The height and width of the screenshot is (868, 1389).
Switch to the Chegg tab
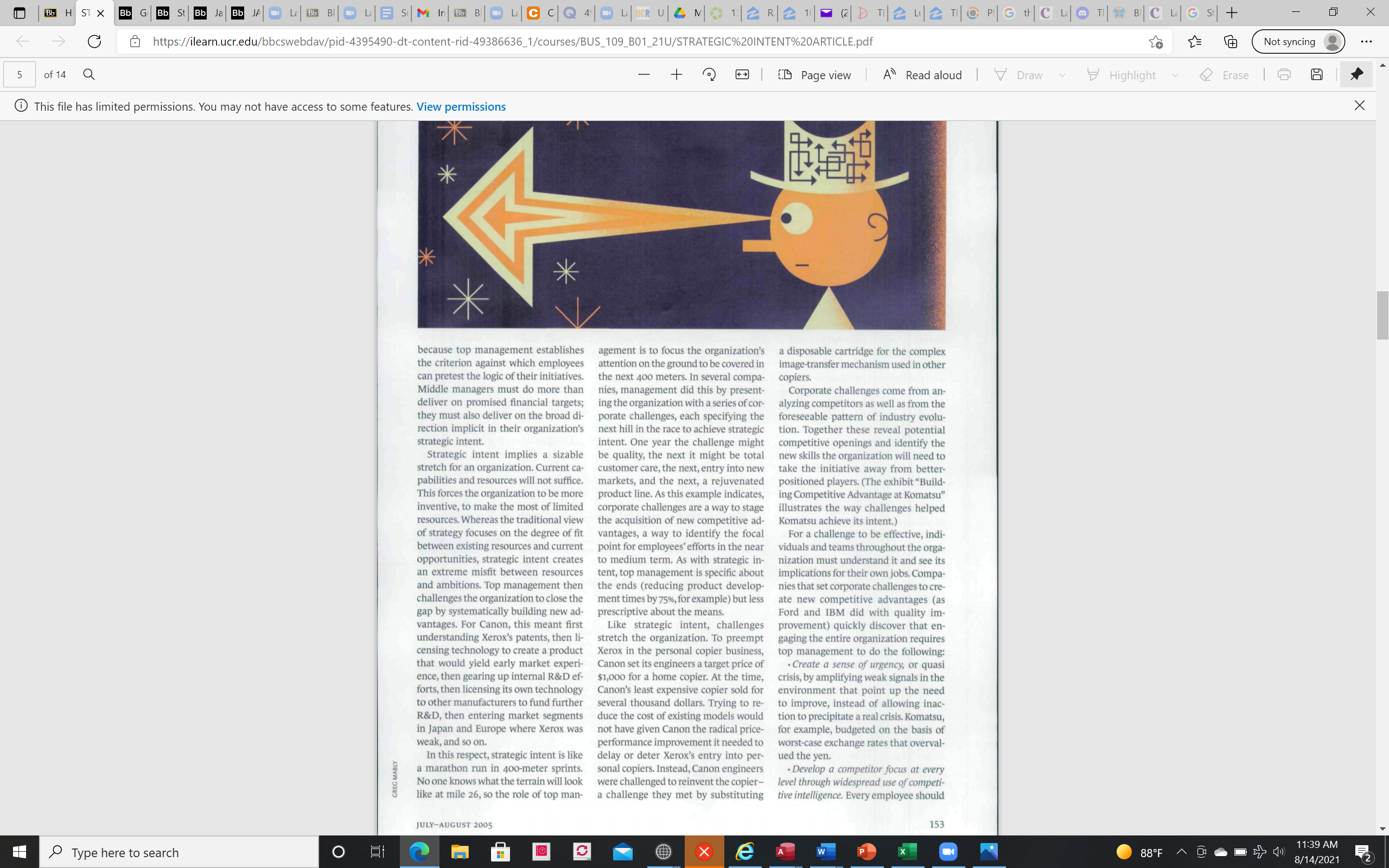click(x=539, y=12)
